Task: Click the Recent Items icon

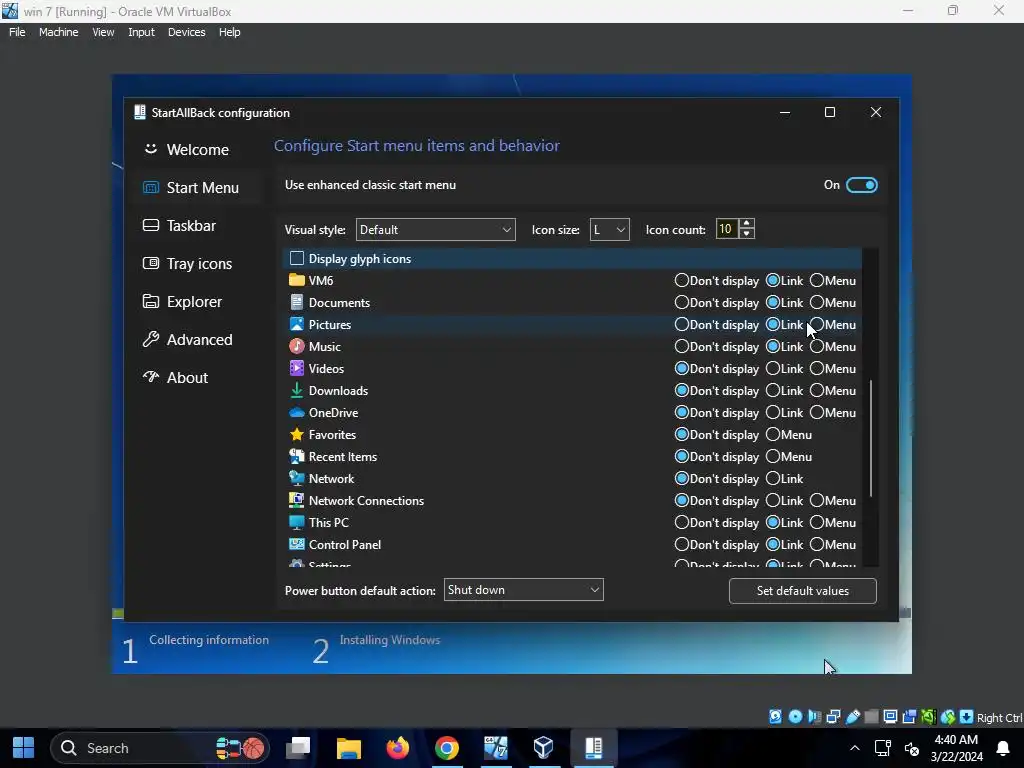Action: 296,456
